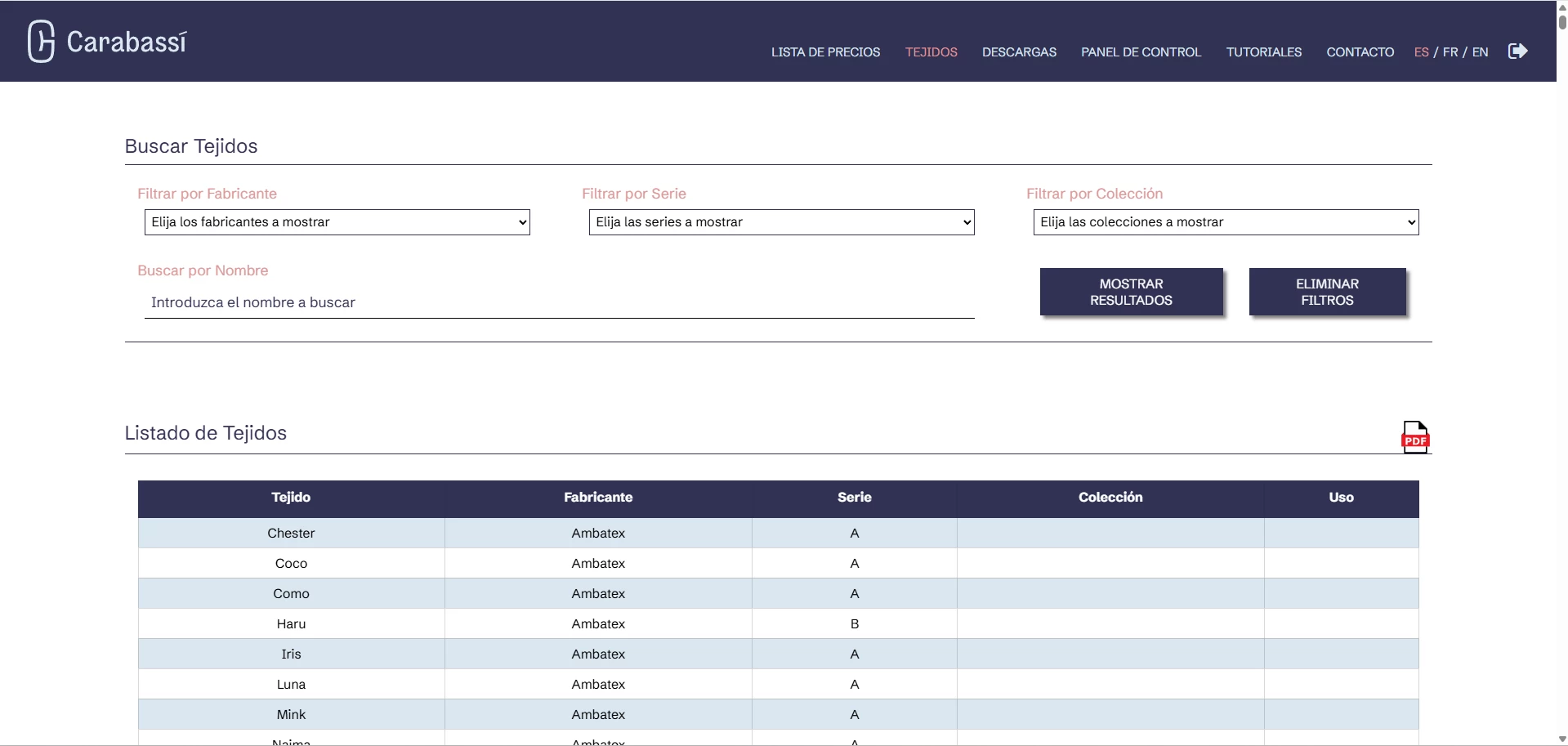Open the Filtrar por Colección dropdown

point(1226,222)
